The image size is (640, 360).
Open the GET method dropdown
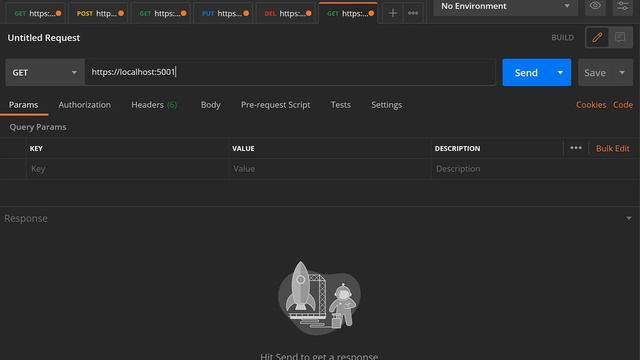point(45,72)
